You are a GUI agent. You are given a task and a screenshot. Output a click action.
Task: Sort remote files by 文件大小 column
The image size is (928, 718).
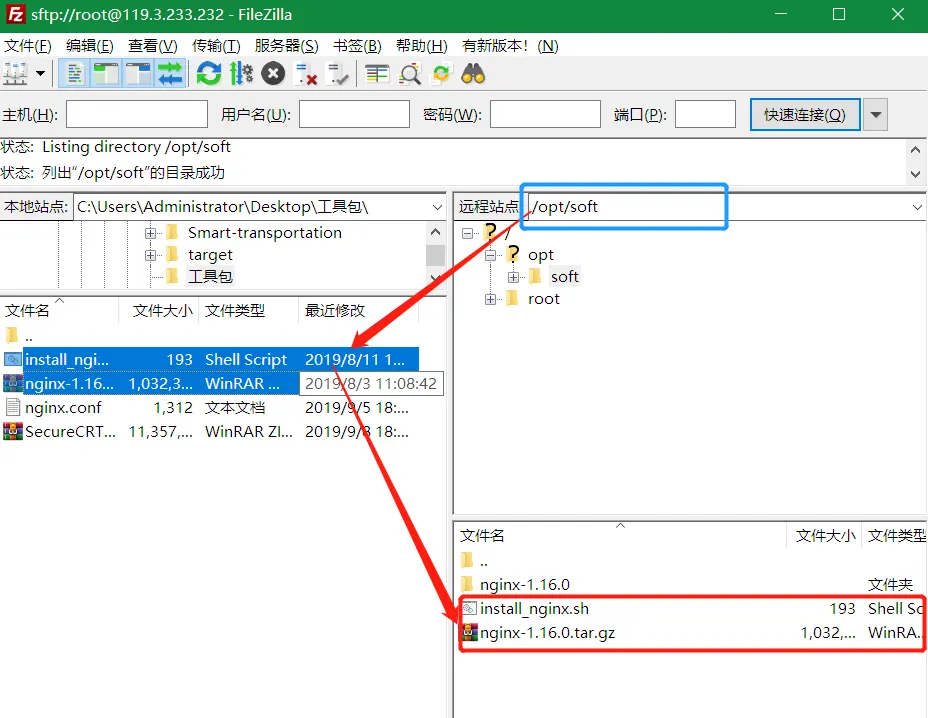coord(825,536)
